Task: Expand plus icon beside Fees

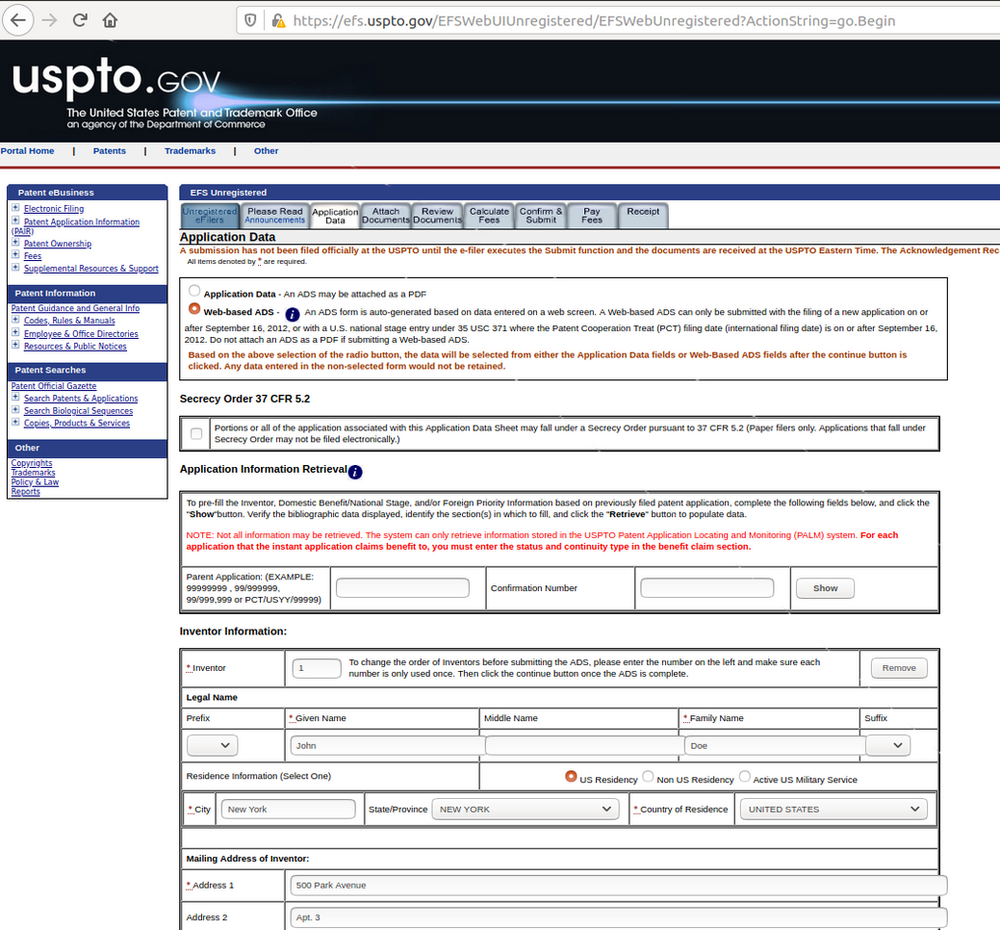Action: coord(15,255)
